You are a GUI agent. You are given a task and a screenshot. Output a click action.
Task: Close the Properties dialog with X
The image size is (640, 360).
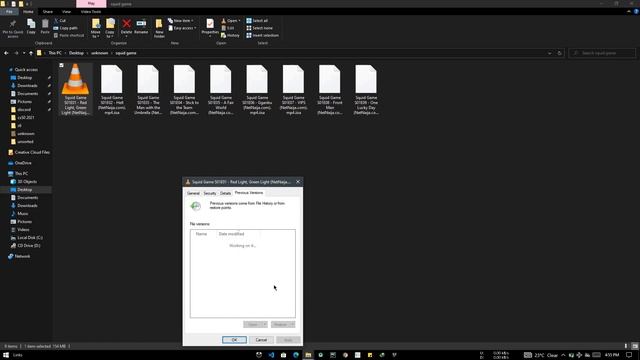(x=298, y=182)
